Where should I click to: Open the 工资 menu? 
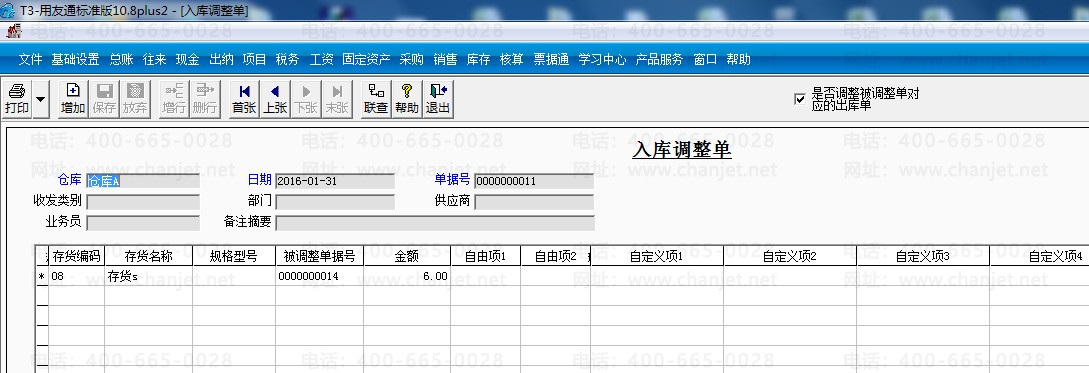pyautogui.click(x=321, y=60)
